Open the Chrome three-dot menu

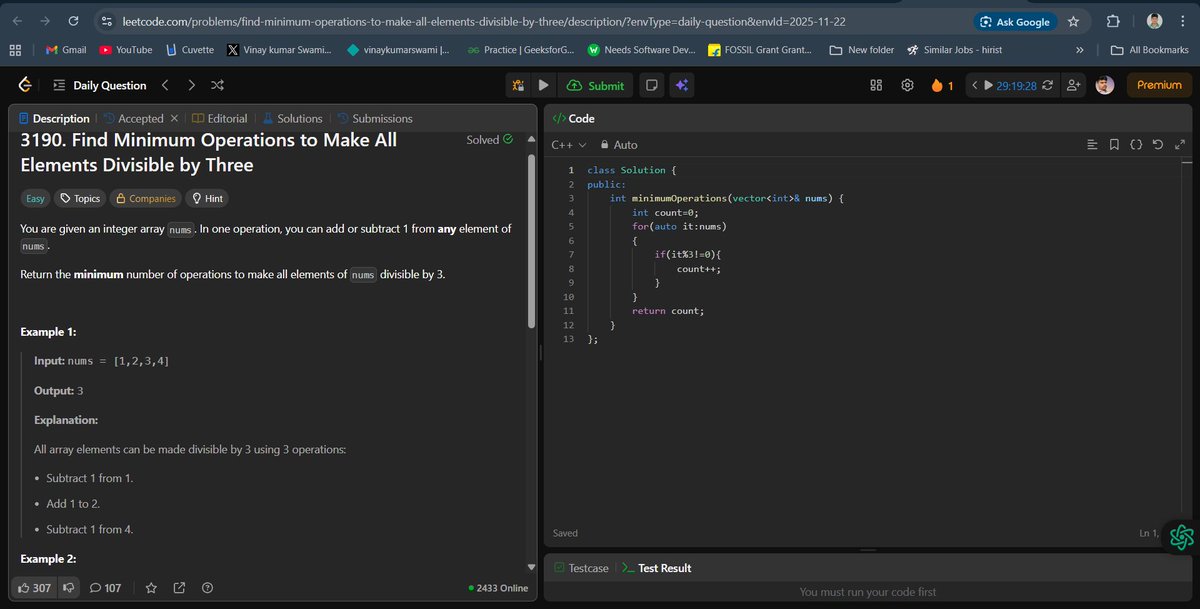pyautogui.click(x=1182, y=21)
